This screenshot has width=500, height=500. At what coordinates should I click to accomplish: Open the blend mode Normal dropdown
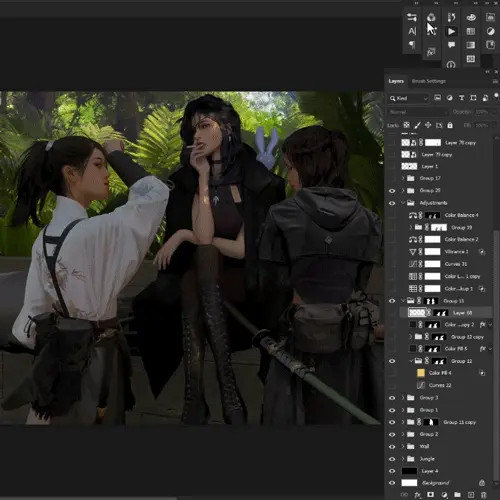pyautogui.click(x=418, y=112)
